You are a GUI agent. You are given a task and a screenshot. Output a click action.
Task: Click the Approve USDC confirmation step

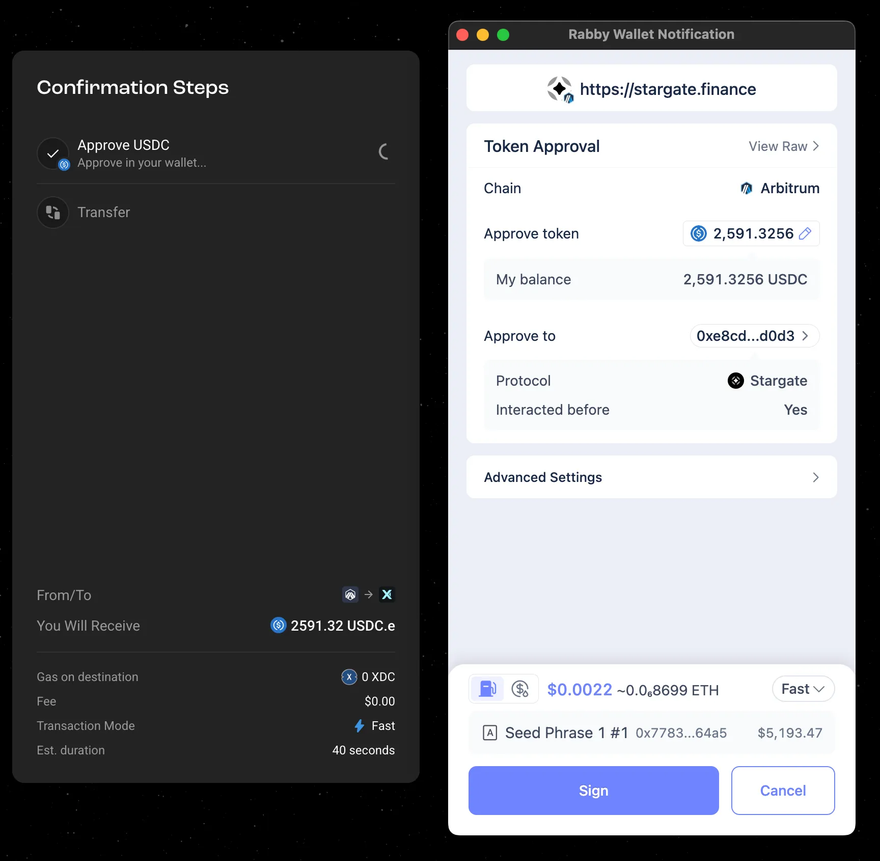(x=216, y=153)
